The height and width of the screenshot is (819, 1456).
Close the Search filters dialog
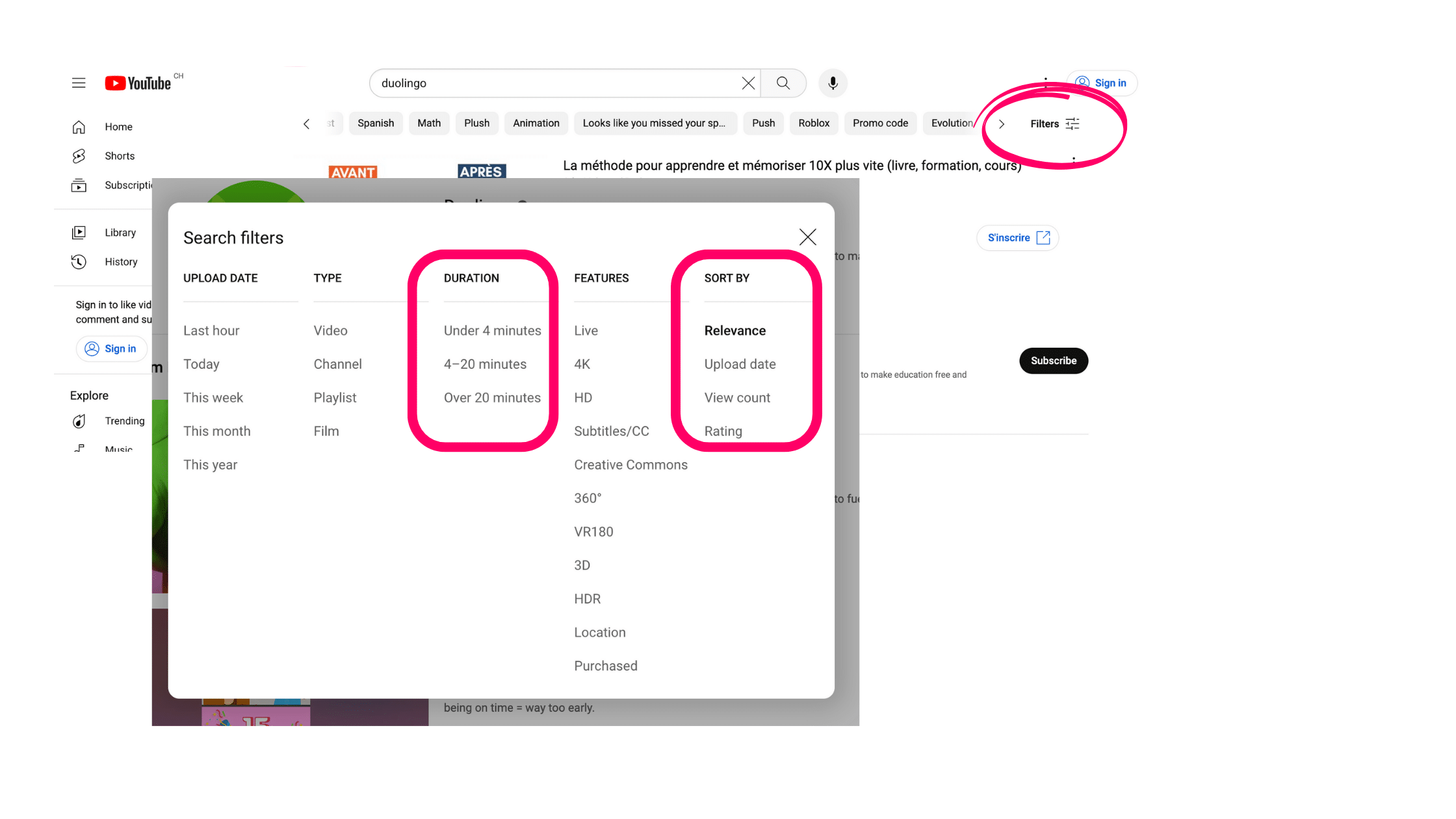coord(807,237)
